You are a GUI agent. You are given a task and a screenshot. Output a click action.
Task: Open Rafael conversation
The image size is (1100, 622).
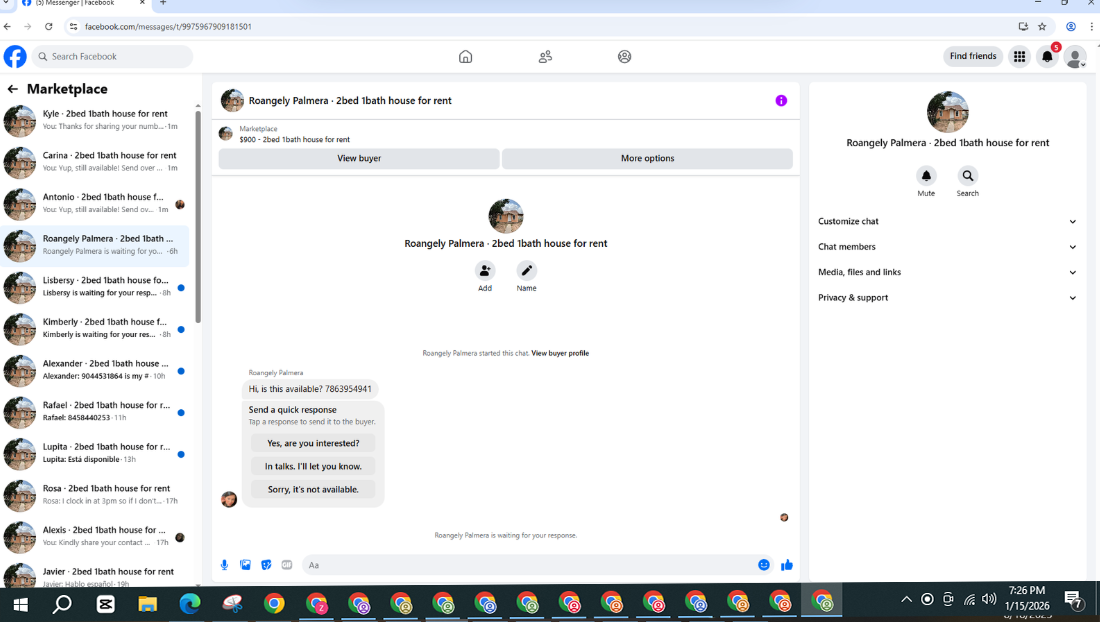[x=95, y=412]
